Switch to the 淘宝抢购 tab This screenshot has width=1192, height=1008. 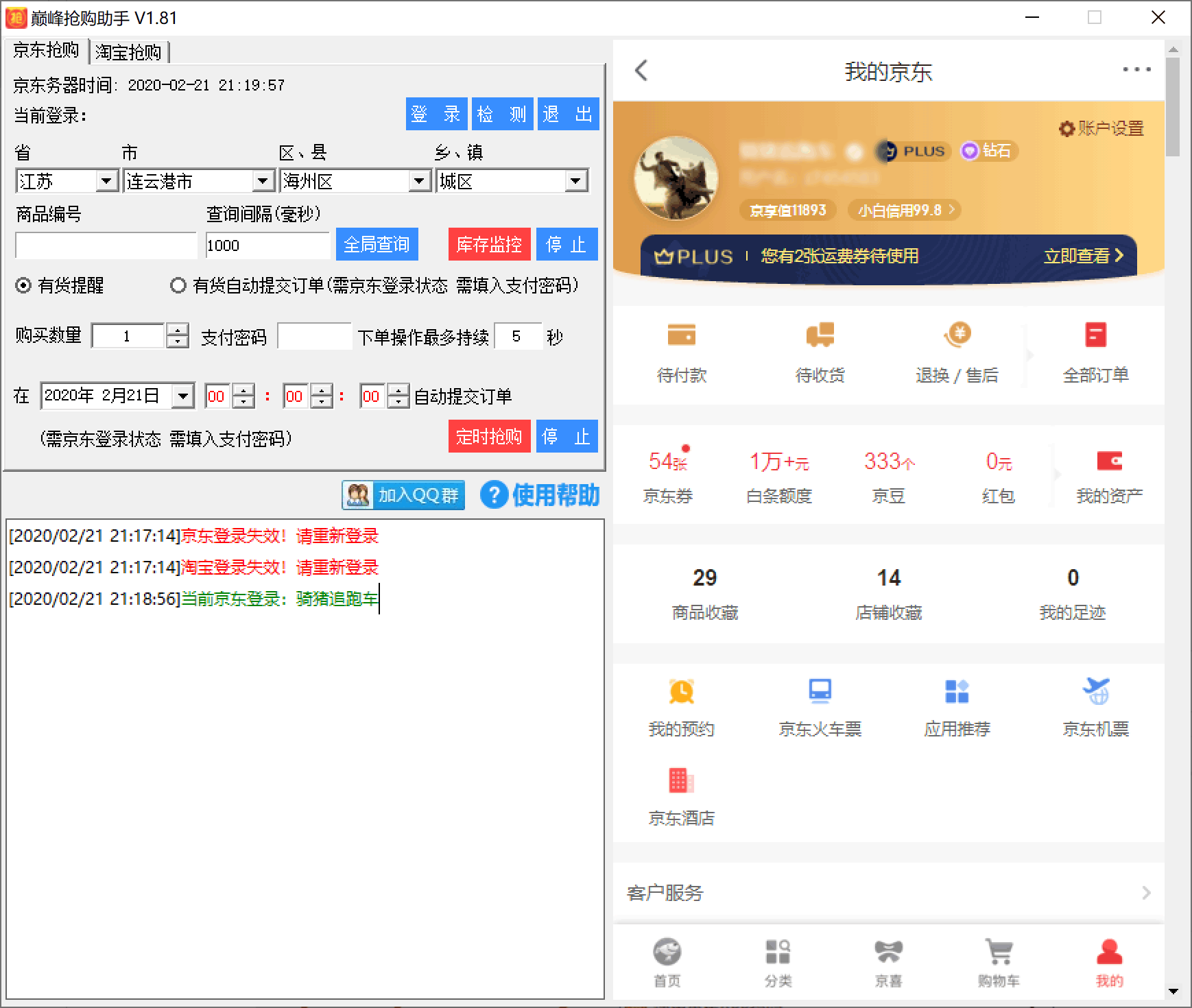(x=129, y=52)
